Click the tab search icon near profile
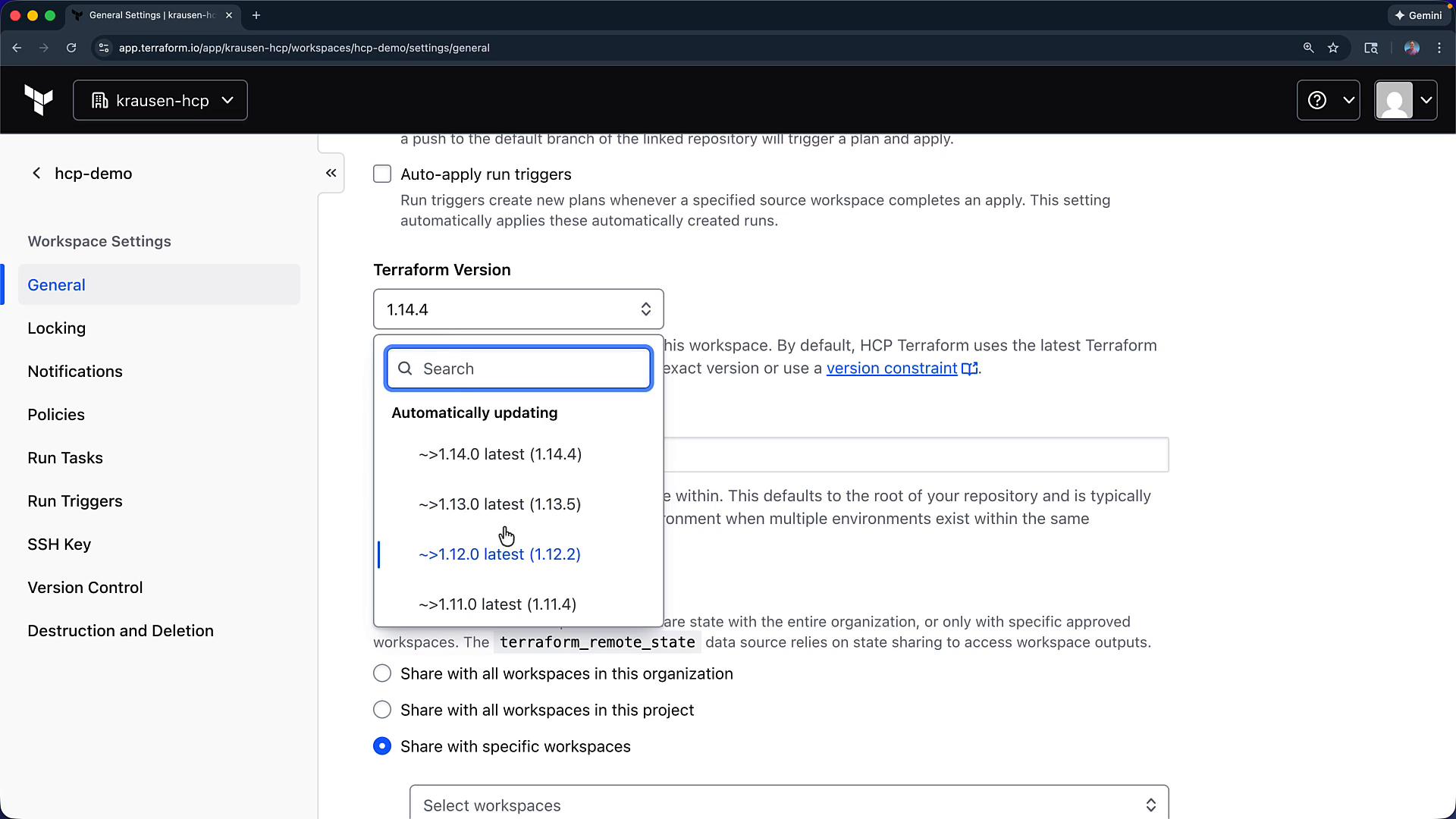1456x819 pixels. coord(1371,48)
